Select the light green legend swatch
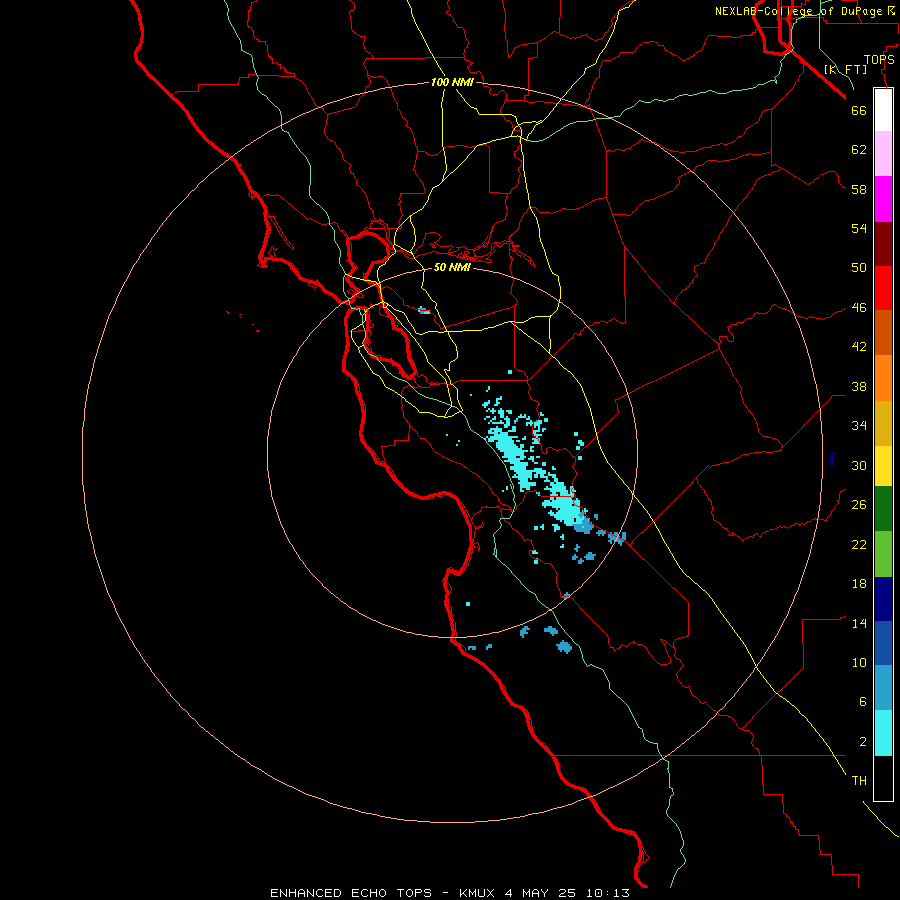The height and width of the screenshot is (900, 900). tap(883, 554)
